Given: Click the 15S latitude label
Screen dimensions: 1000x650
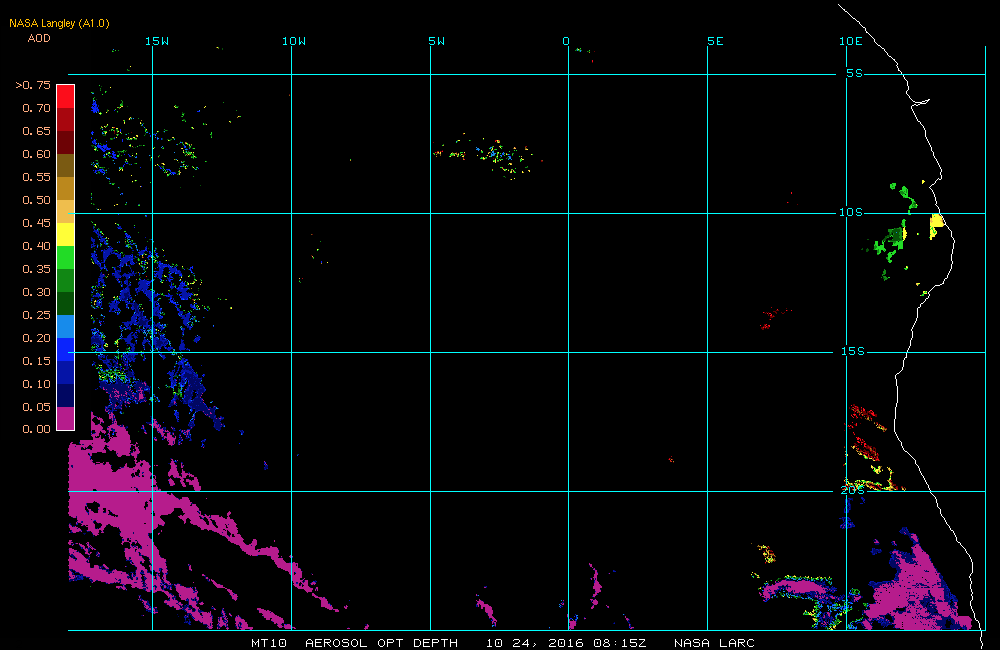Looking at the screenshot, I should tap(853, 351).
